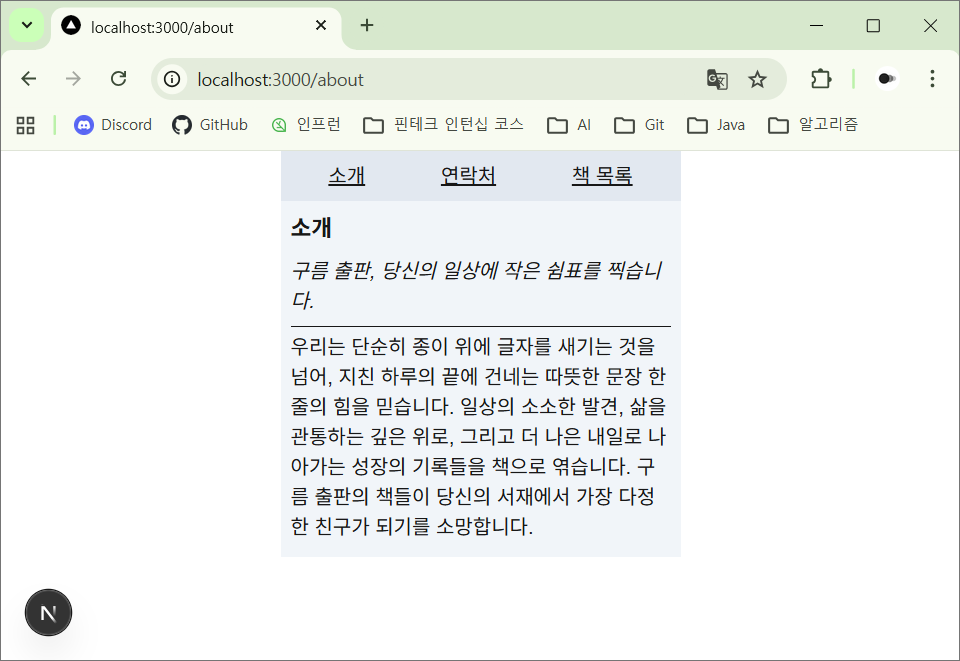Expand the 알고리즘 bookmark folder
Viewport: 960px width, 661px height.
[x=813, y=125]
